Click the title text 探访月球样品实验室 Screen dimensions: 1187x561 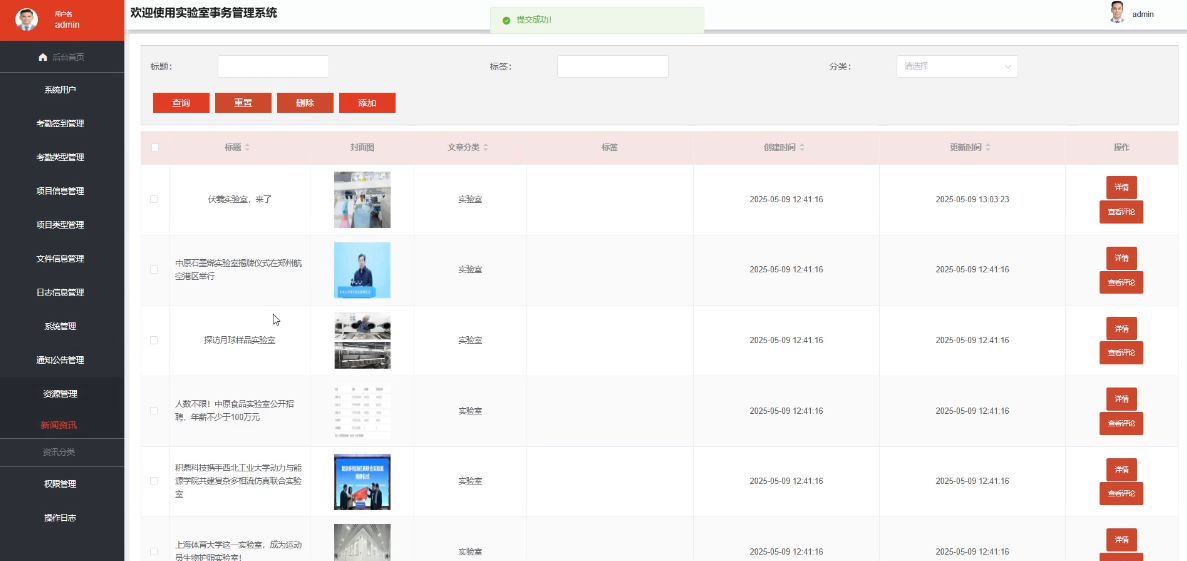(x=239, y=341)
